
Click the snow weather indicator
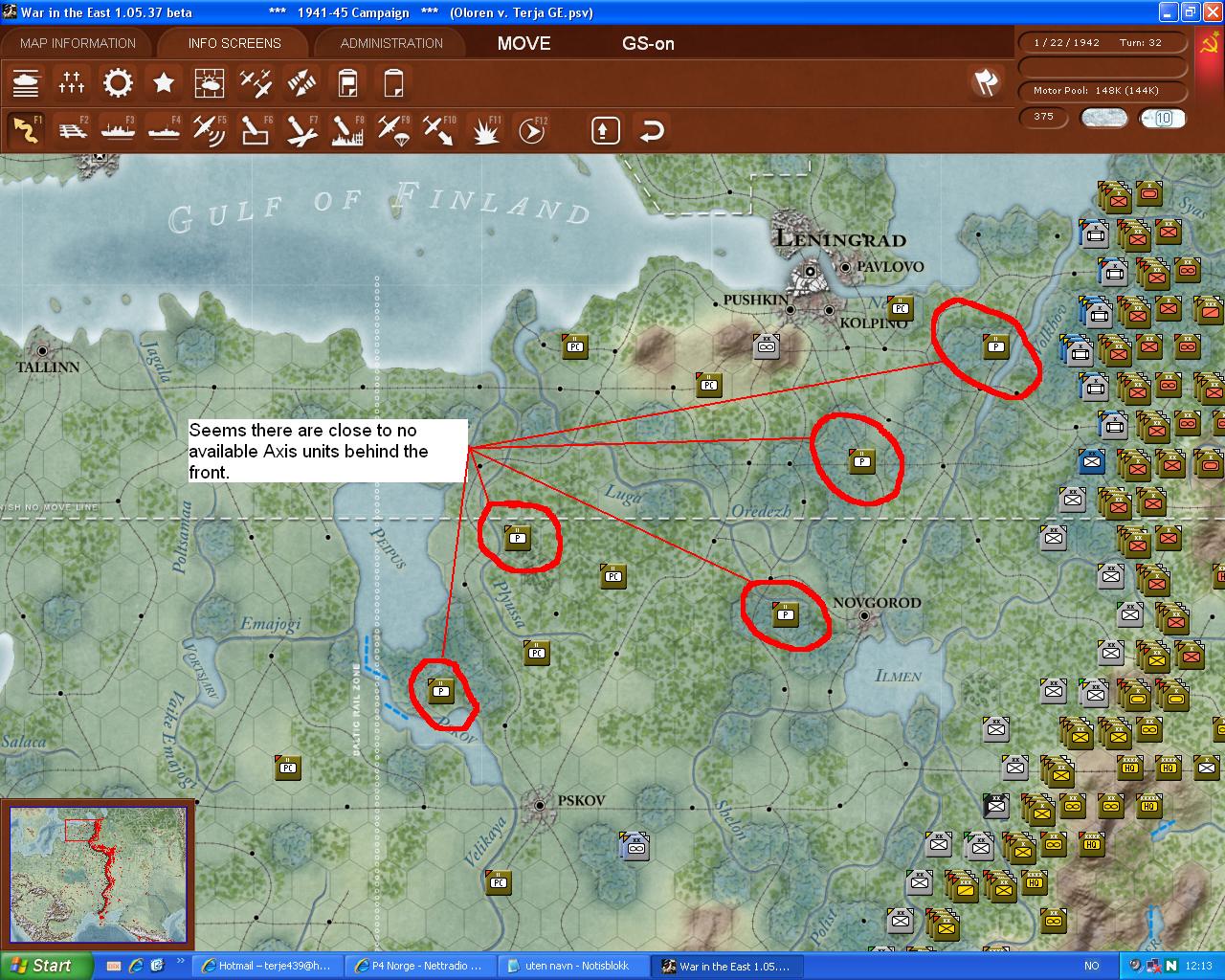(1103, 118)
